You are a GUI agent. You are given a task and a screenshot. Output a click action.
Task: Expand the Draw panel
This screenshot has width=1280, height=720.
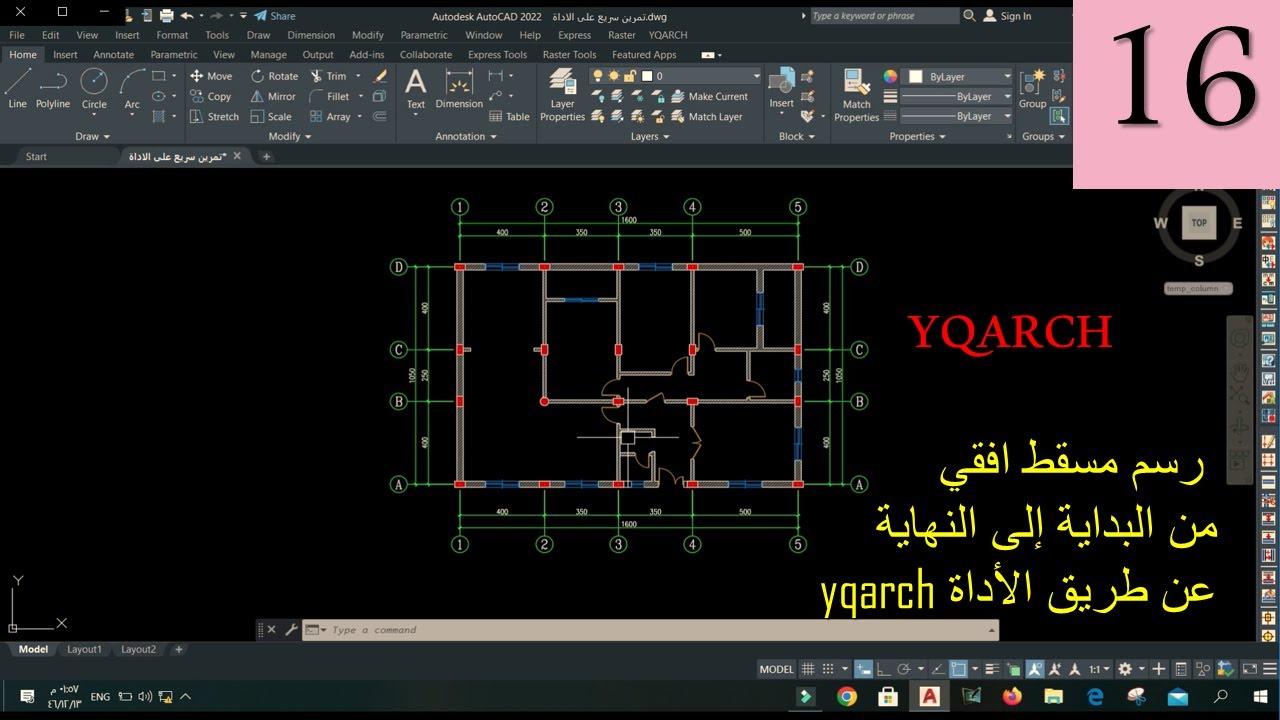click(92, 137)
